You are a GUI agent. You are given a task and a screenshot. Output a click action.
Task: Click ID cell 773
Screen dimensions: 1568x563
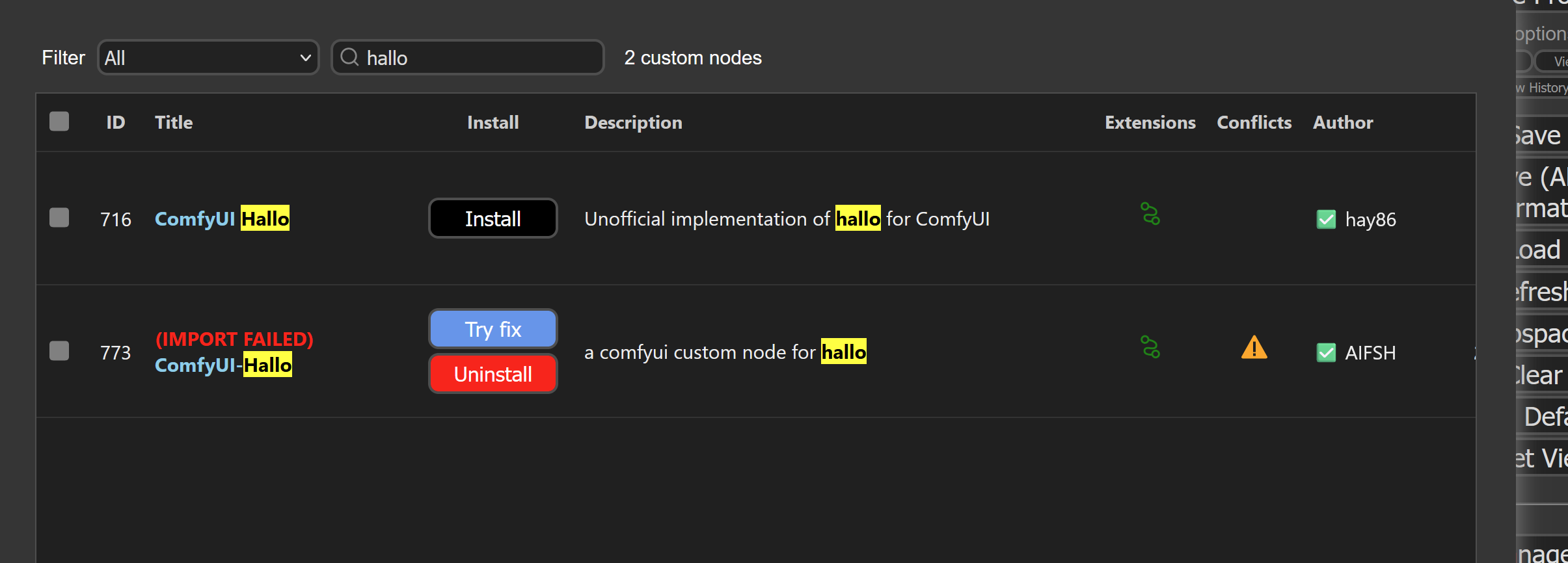[x=116, y=353]
